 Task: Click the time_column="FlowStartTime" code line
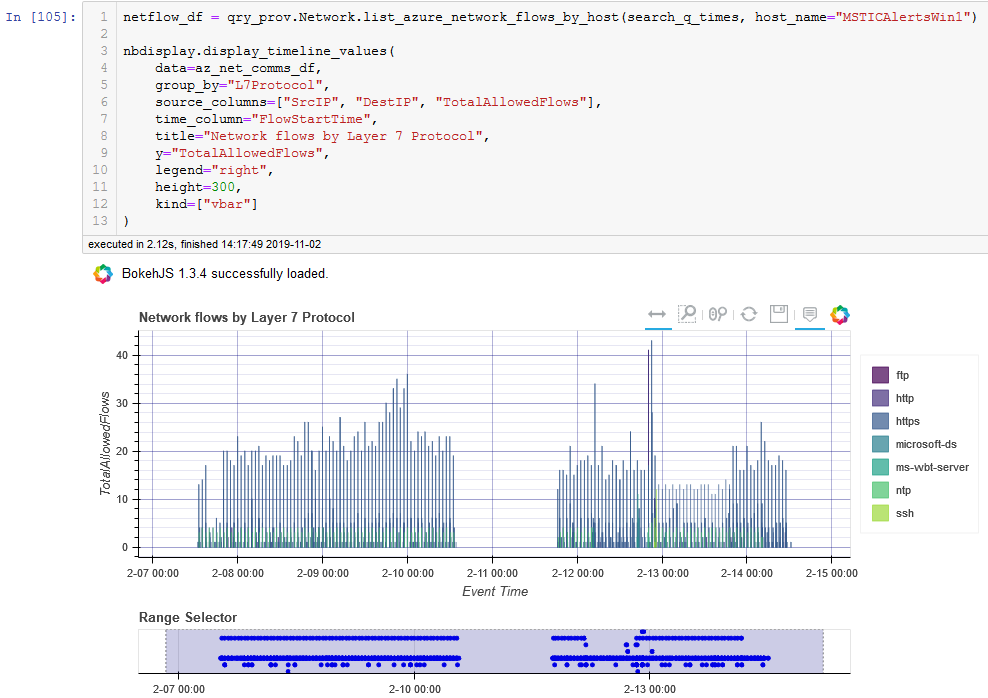tap(266, 119)
